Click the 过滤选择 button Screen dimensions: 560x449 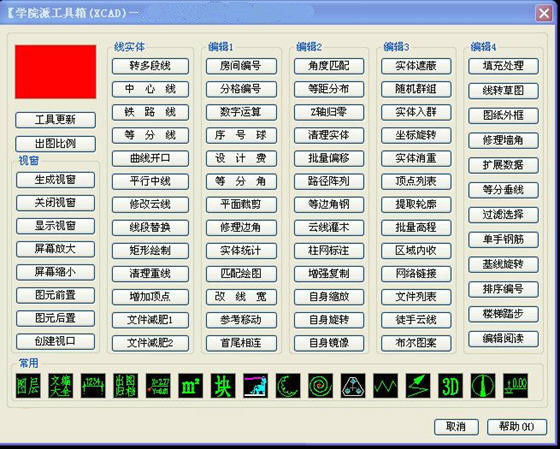[x=503, y=215]
